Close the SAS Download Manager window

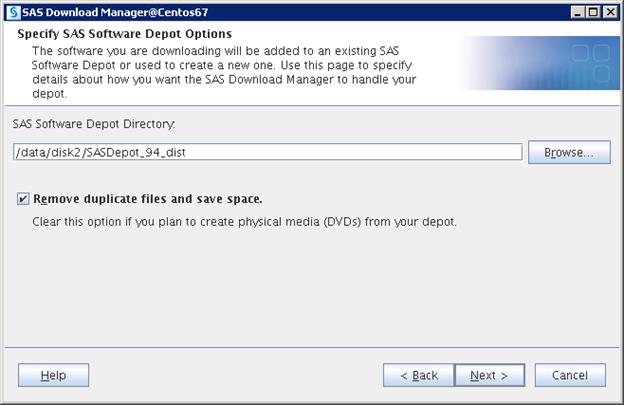point(610,11)
